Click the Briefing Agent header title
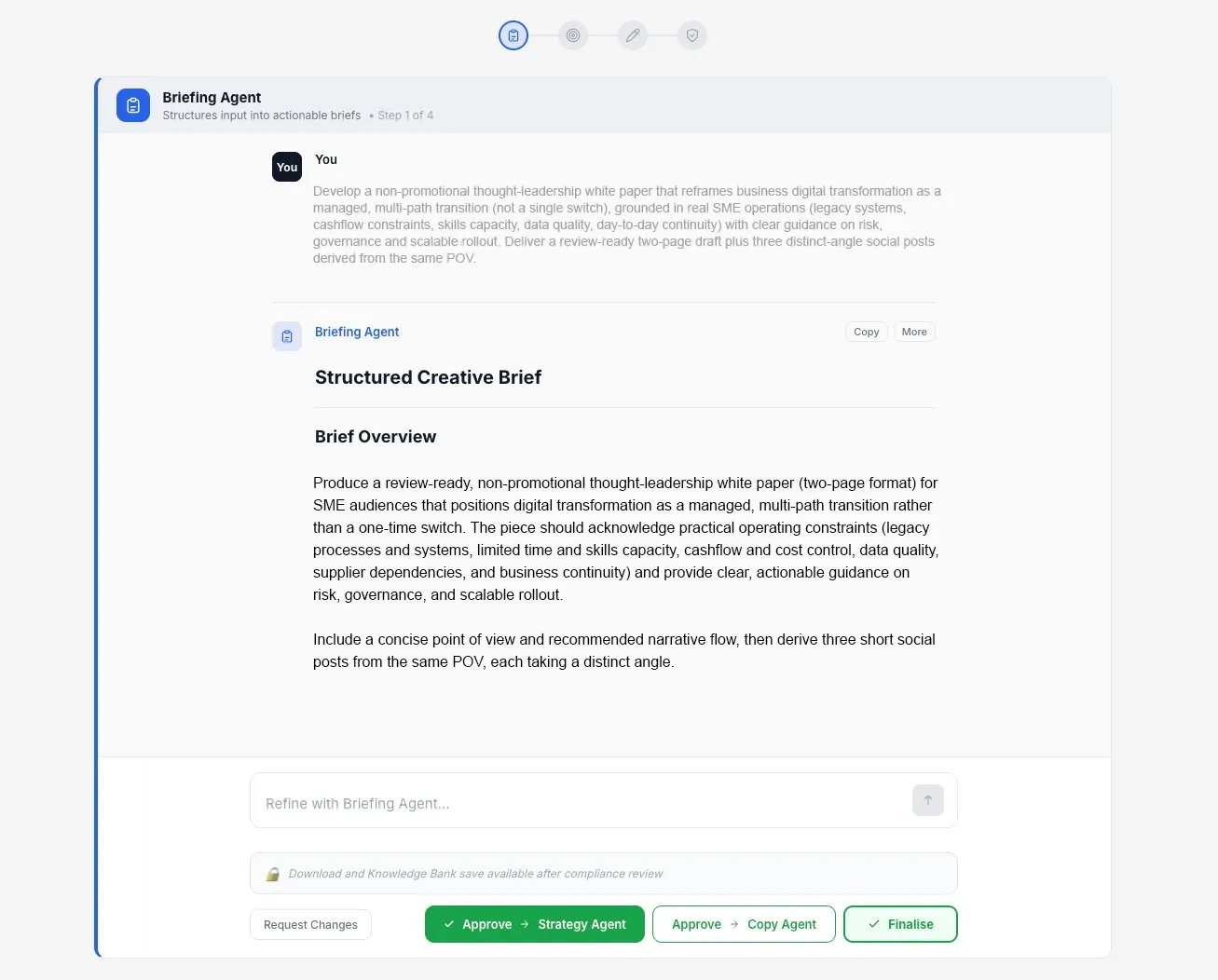This screenshot has width=1218, height=980. 212,97
